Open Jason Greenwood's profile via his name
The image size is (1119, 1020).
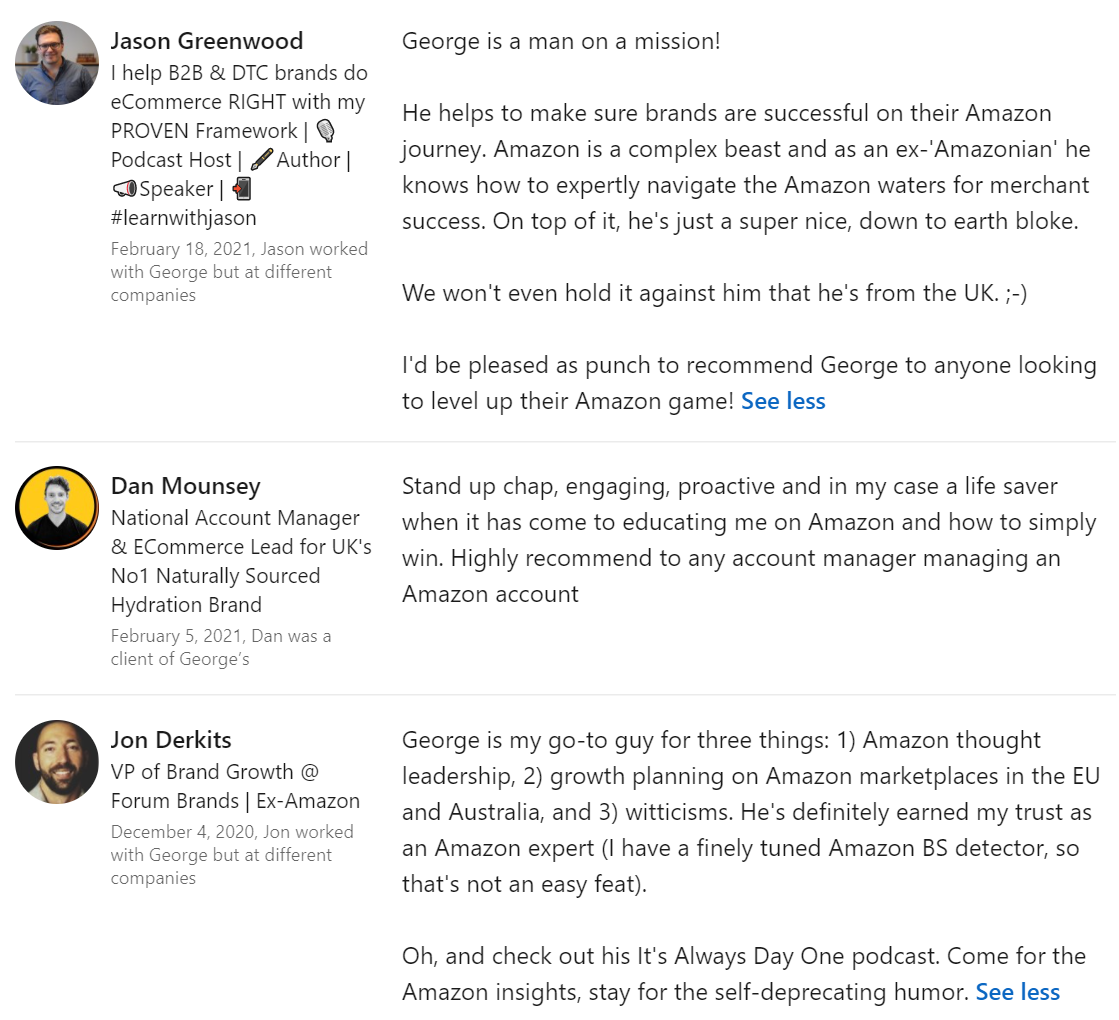coord(206,41)
